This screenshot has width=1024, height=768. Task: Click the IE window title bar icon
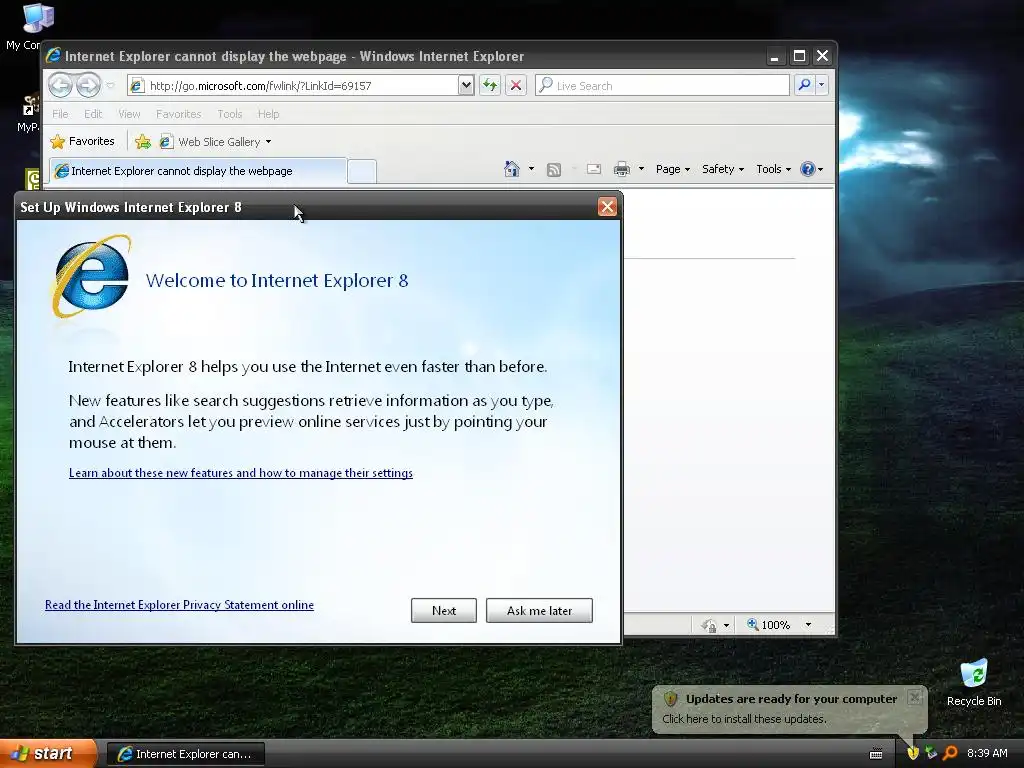pyautogui.click(x=54, y=56)
